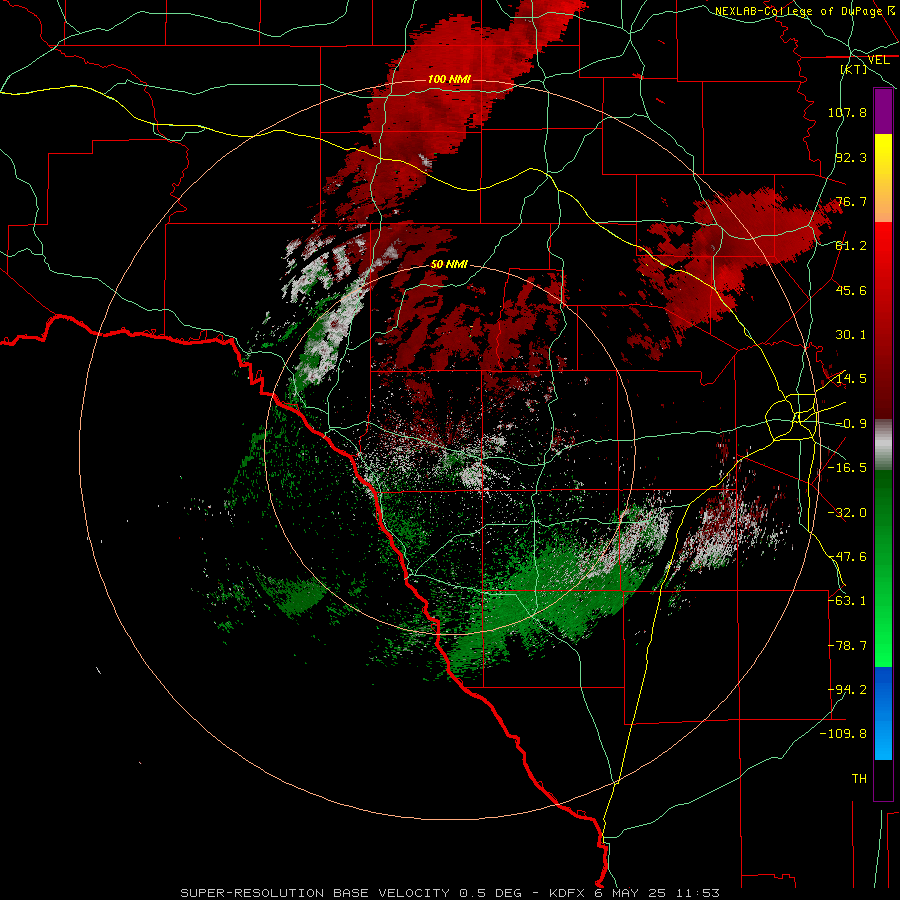Click the VEL legend title

click(x=878, y=60)
